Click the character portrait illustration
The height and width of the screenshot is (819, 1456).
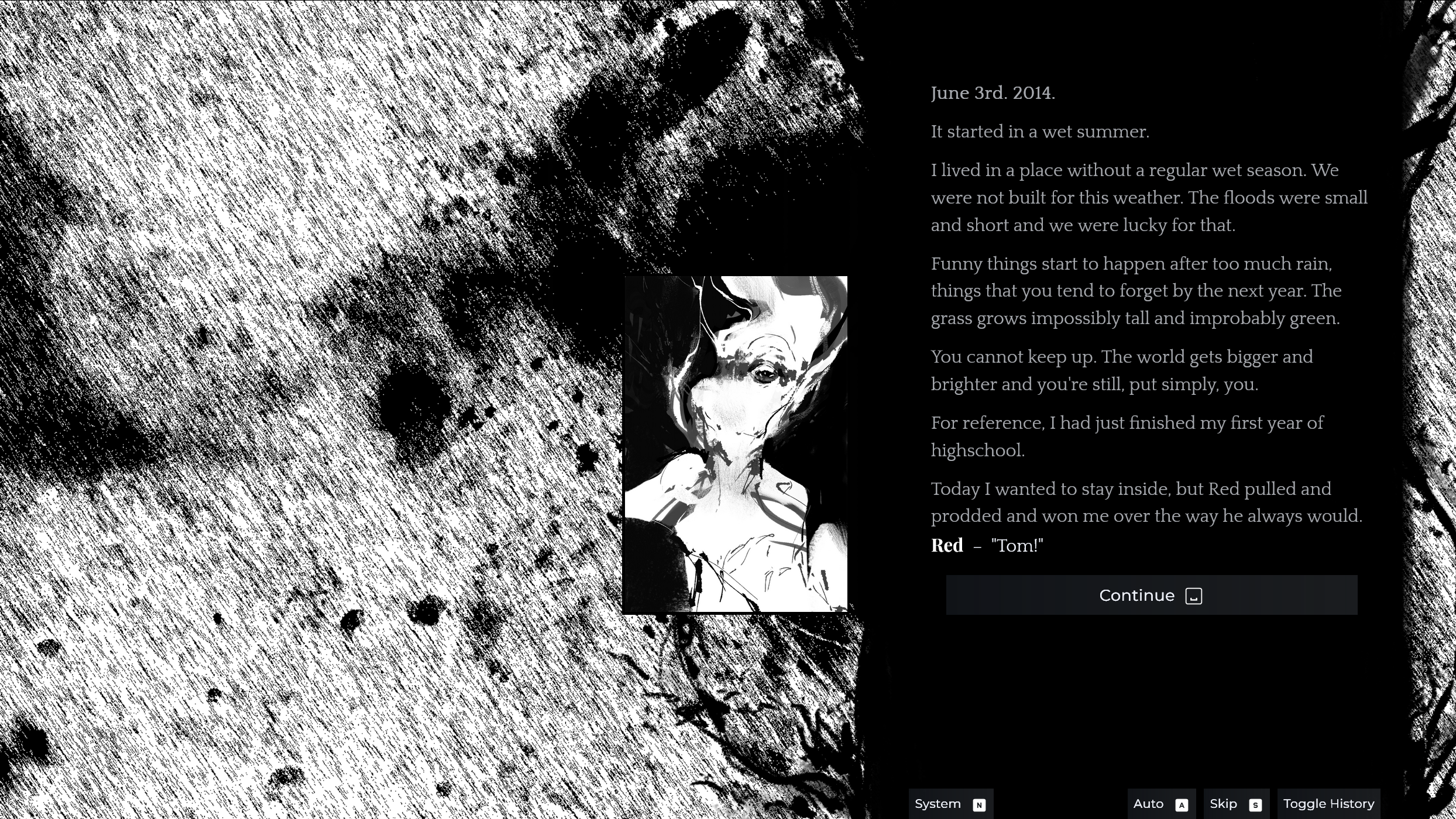click(x=736, y=444)
